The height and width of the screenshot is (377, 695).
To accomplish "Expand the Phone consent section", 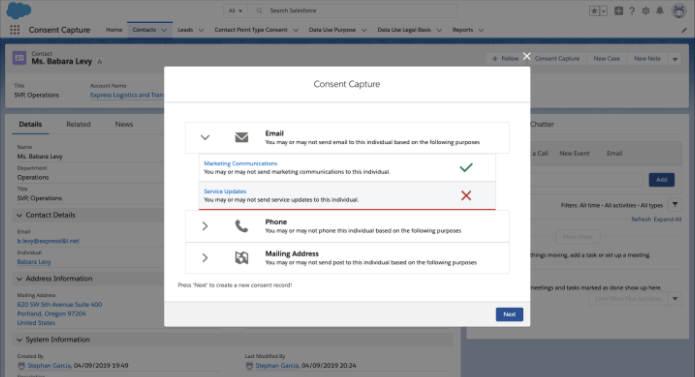I will (x=205, y=226).
